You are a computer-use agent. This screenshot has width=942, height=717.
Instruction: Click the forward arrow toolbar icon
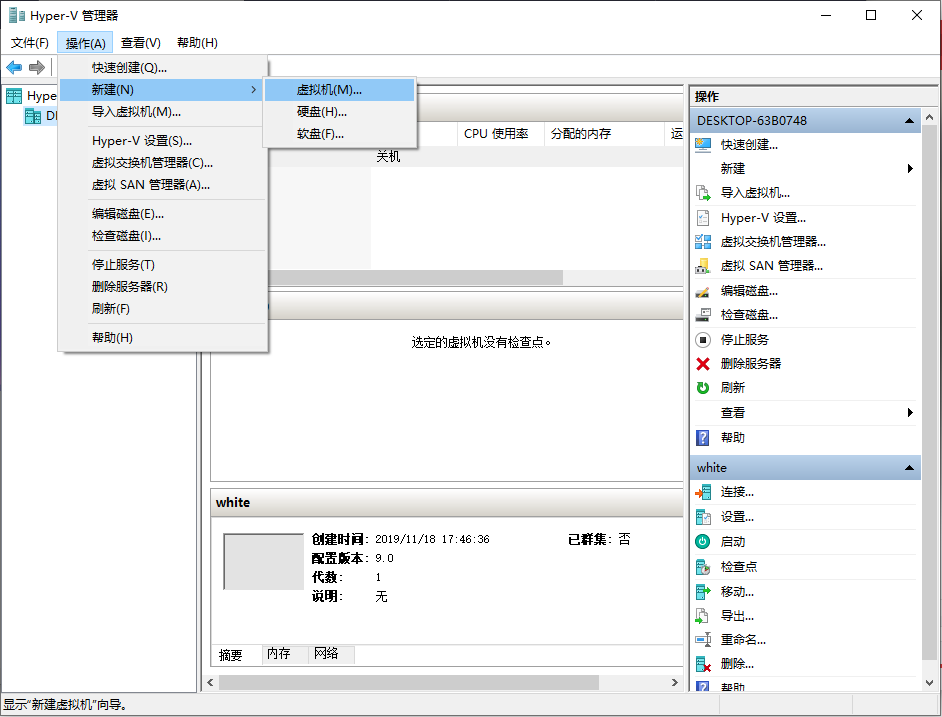tap(37, 67)
